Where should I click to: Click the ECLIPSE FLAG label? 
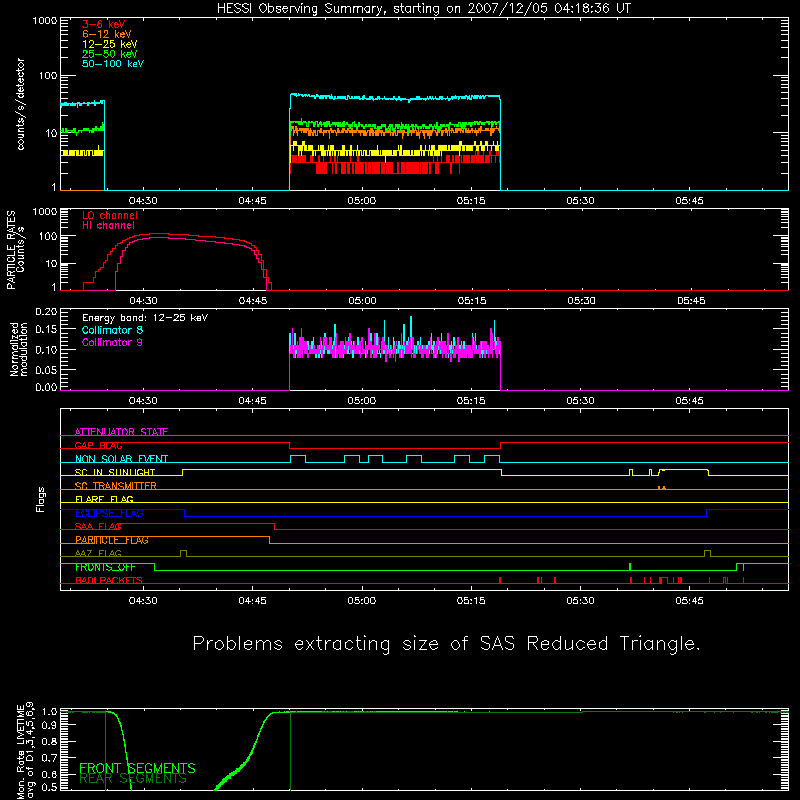(109, 513)
